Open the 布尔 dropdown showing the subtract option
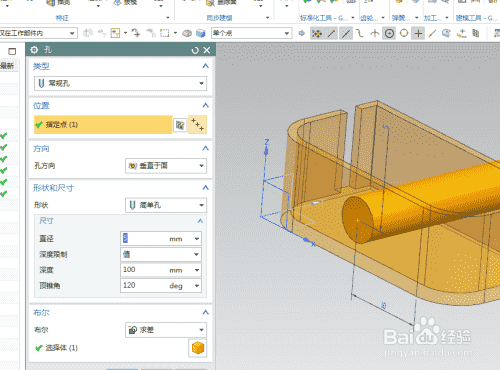This screenshot has width=500, height=370. pos(166,330)
